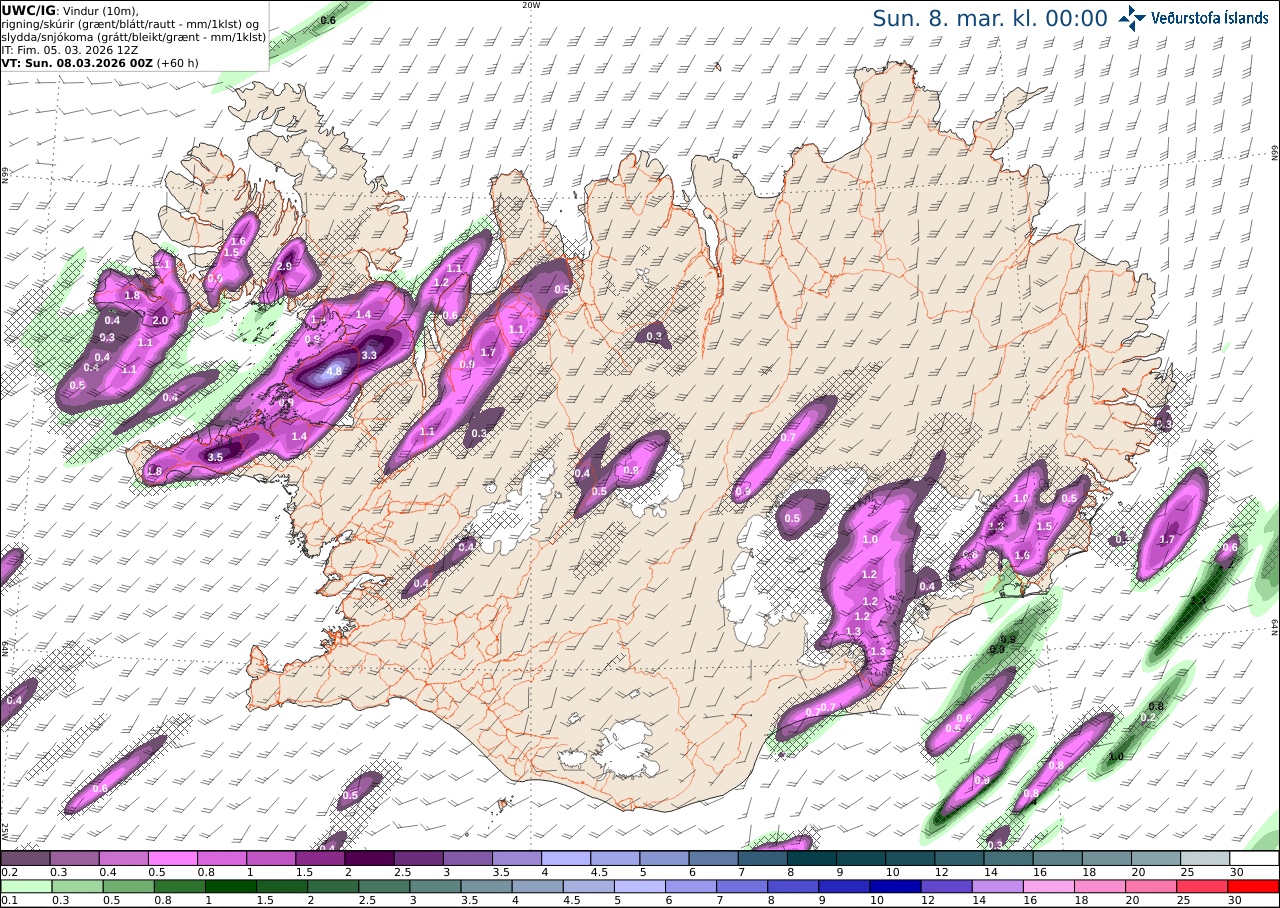1280x908 pixels.
Task: Pick upper legend swatch between 25 and 30
Action: [x=1205, y=858]
